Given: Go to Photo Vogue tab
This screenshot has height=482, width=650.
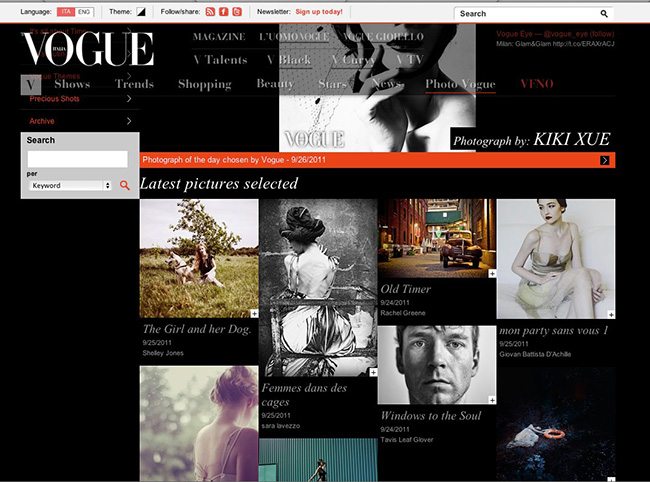Looking at the screenshot, I should click(460, 84).
